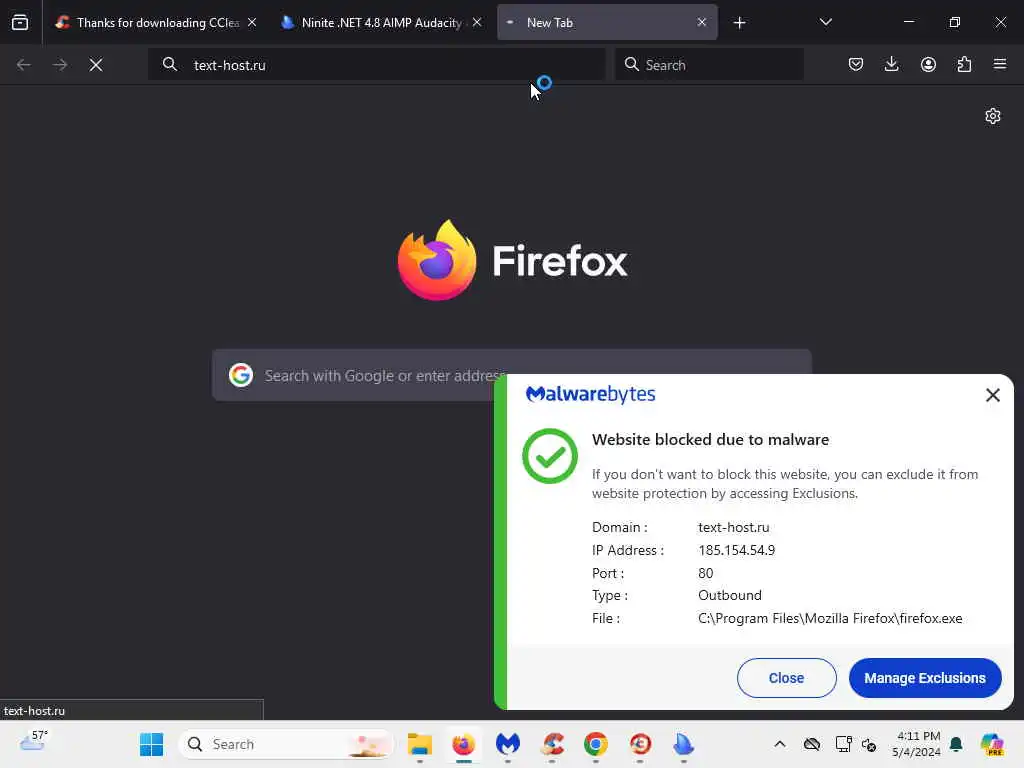1024x768 pixels.
Task: Click the Website blocked due to malware heading
Action: [710, 440]
